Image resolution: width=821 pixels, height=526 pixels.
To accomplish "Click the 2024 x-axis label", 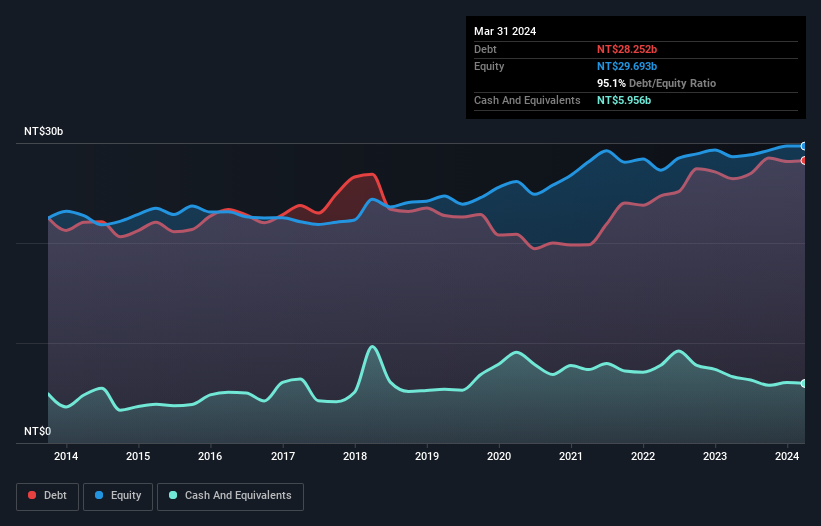I will click(787, 456).
